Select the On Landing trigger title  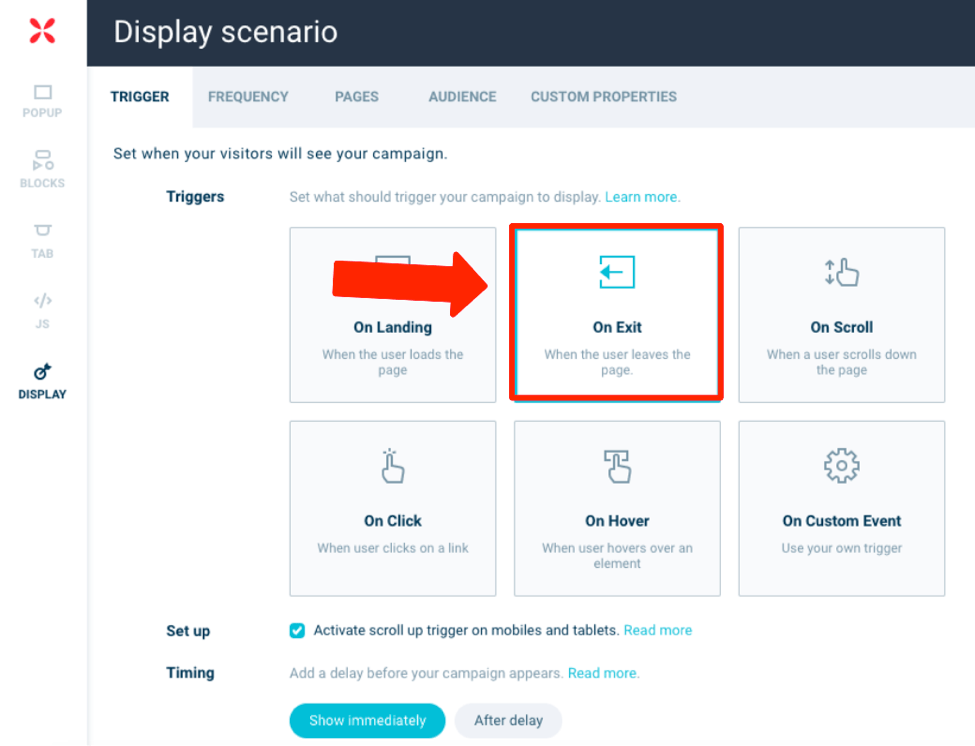(x=392, y=327)
